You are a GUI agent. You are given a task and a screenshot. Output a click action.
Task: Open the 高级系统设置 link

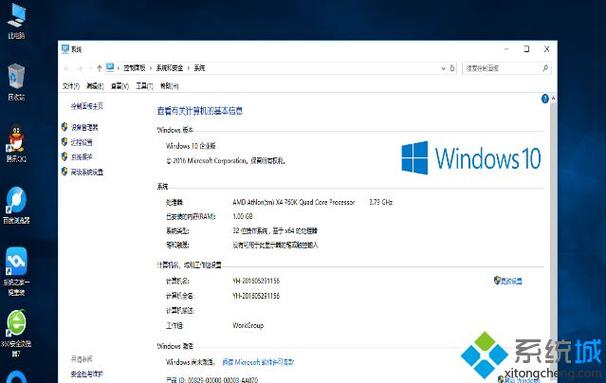(87, 172)
